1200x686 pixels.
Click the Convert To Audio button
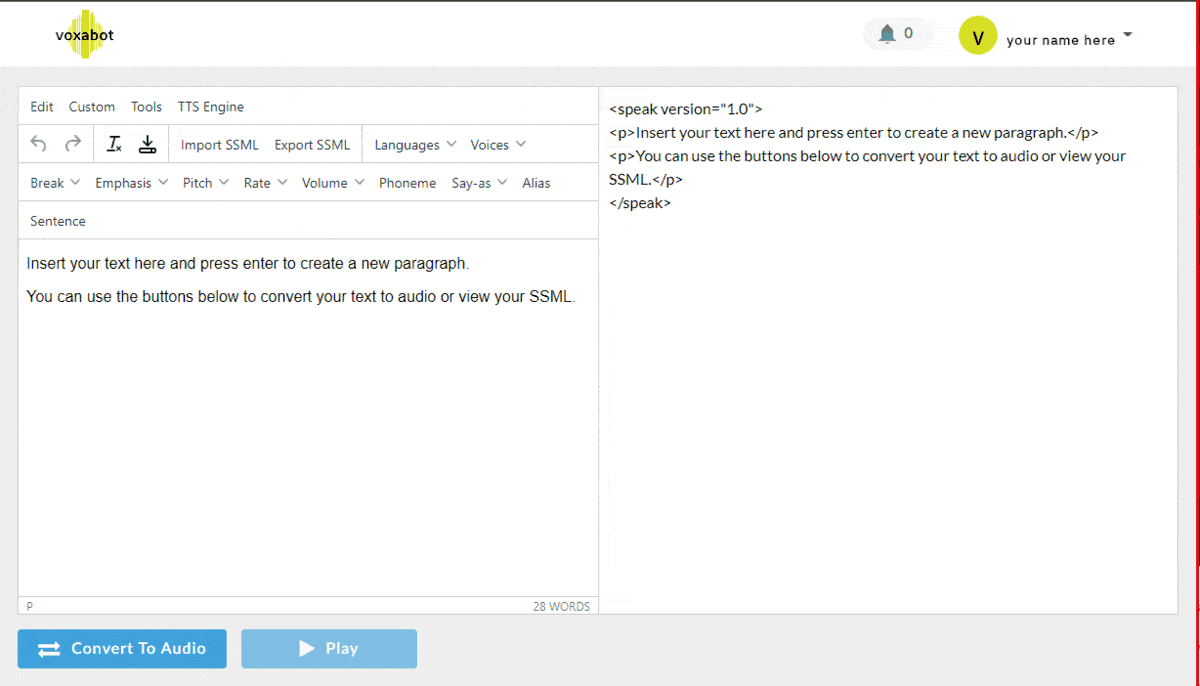click(122, 649)
